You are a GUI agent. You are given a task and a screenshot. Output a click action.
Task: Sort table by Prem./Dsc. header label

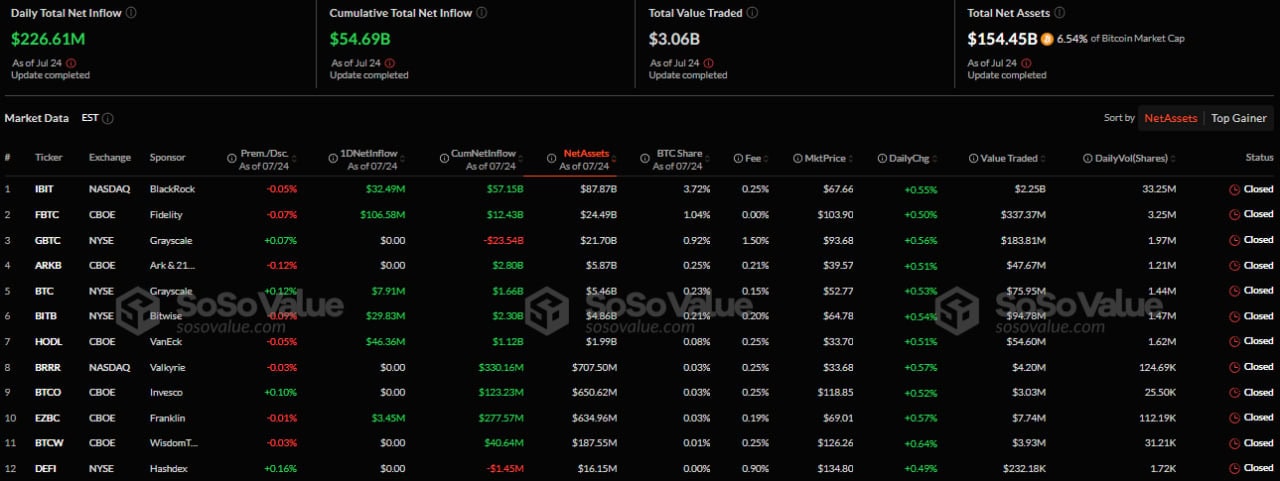[x=264, y=153]
